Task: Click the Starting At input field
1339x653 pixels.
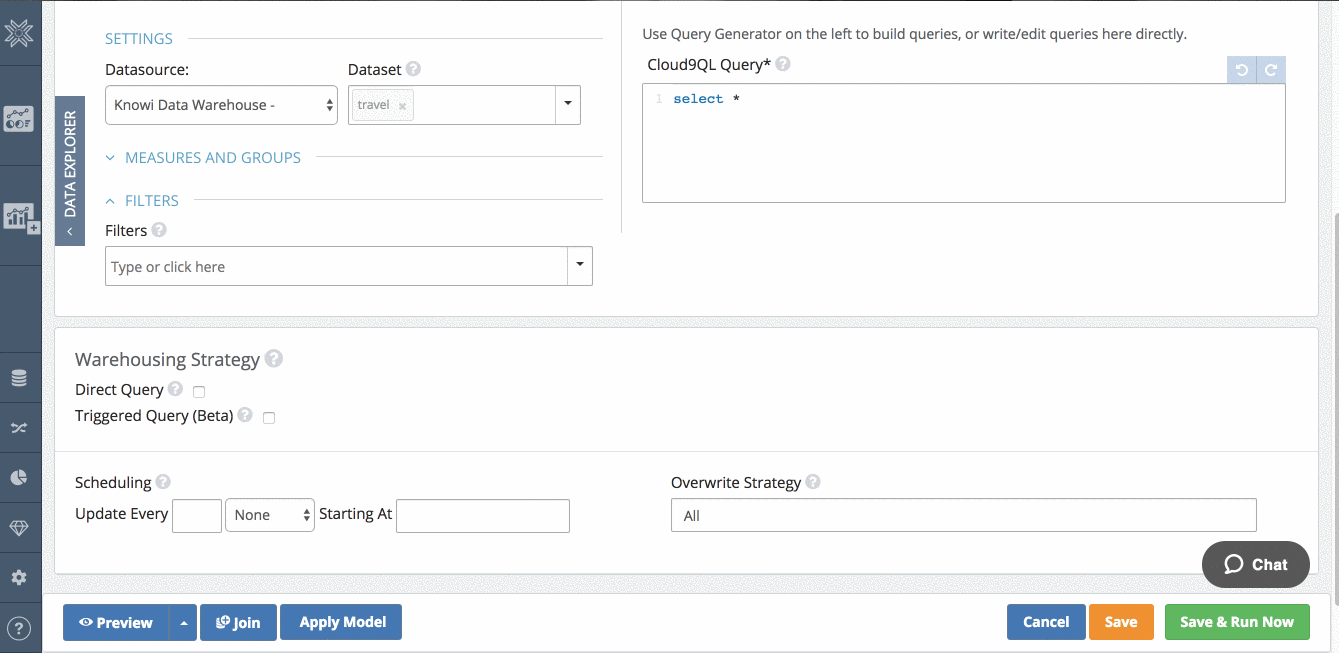Action: (x=483, y=515)
